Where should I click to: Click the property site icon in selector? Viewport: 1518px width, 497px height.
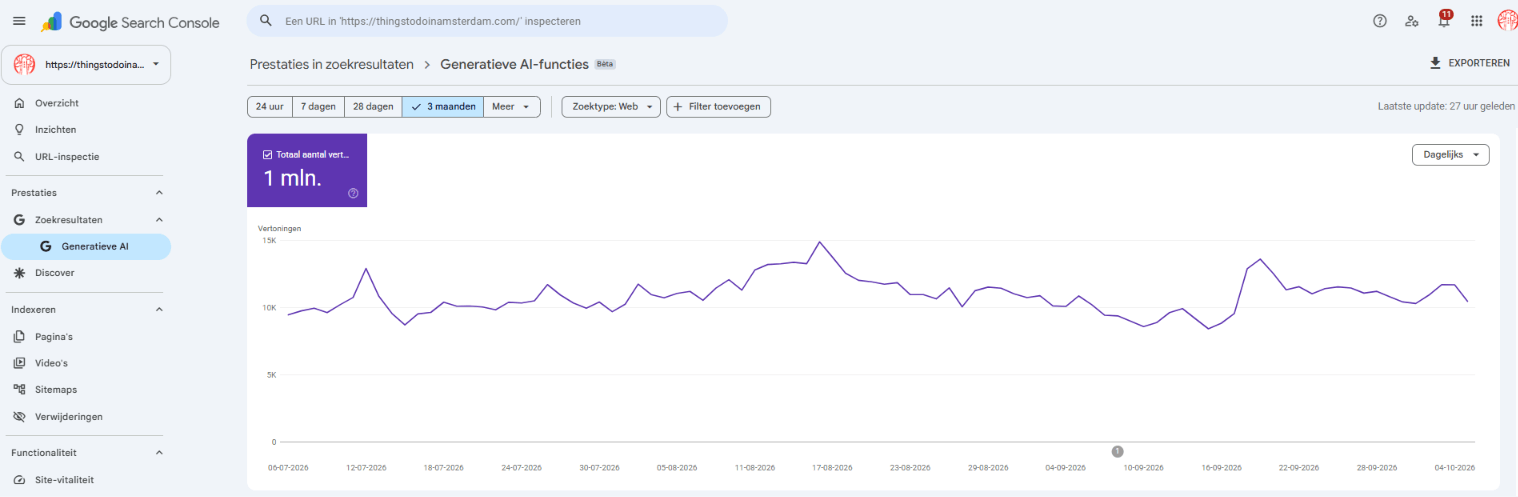[24, 64]
